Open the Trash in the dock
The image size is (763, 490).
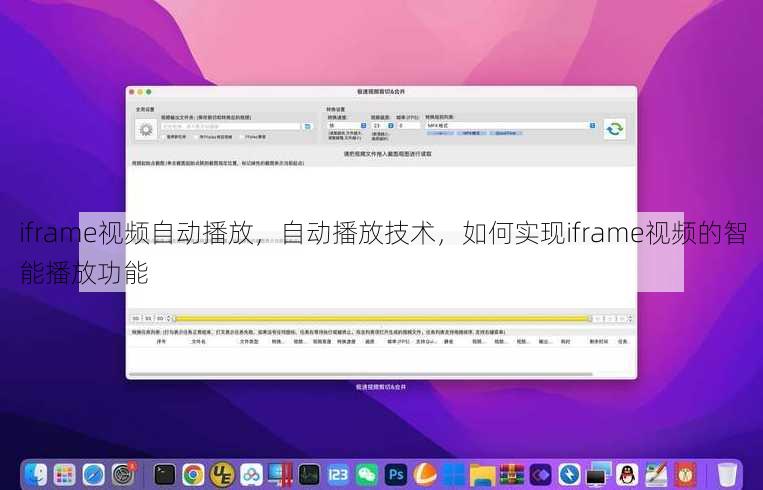[727, 474]
